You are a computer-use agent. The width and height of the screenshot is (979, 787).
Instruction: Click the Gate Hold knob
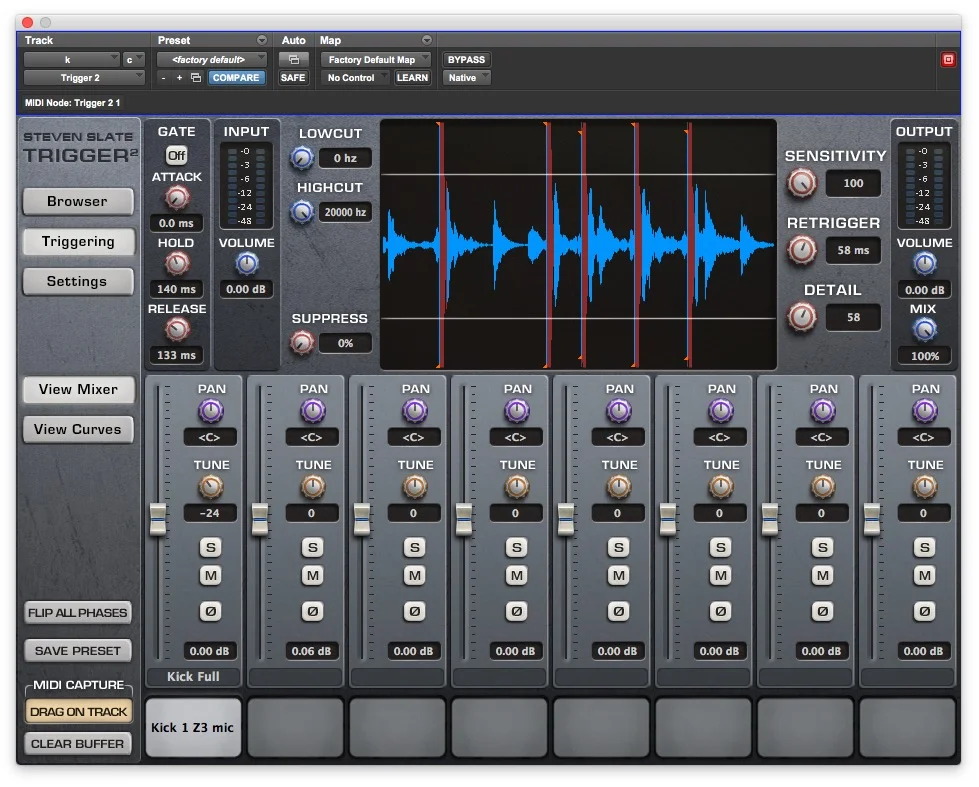pyautogui.click(x=177, y=264)
